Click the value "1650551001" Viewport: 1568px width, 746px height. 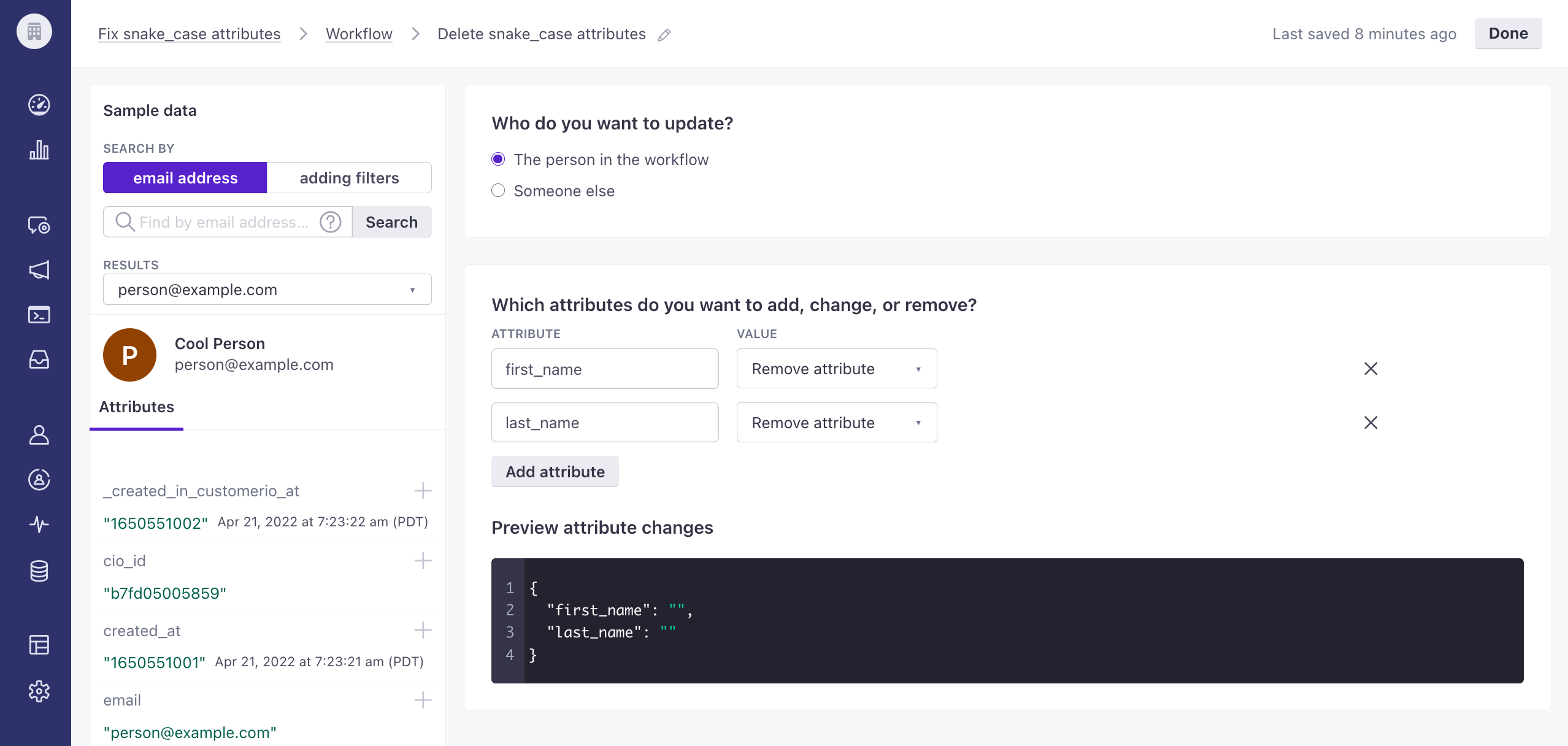tap(155, 663)
